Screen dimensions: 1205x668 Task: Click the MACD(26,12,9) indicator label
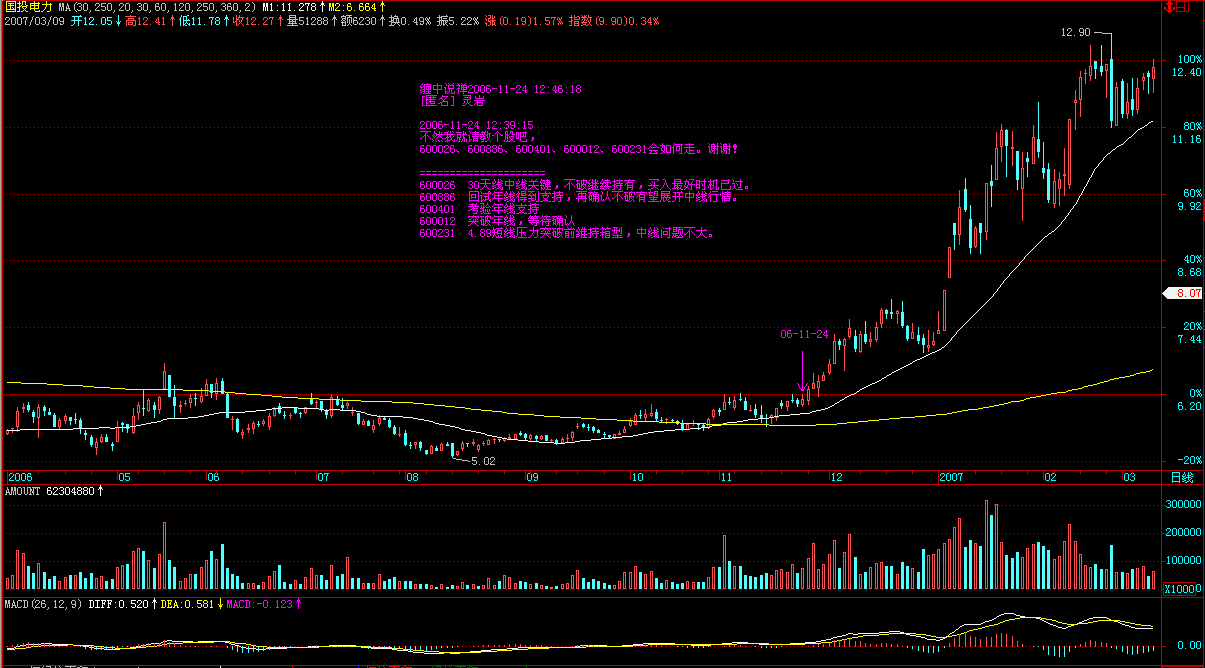43,604
